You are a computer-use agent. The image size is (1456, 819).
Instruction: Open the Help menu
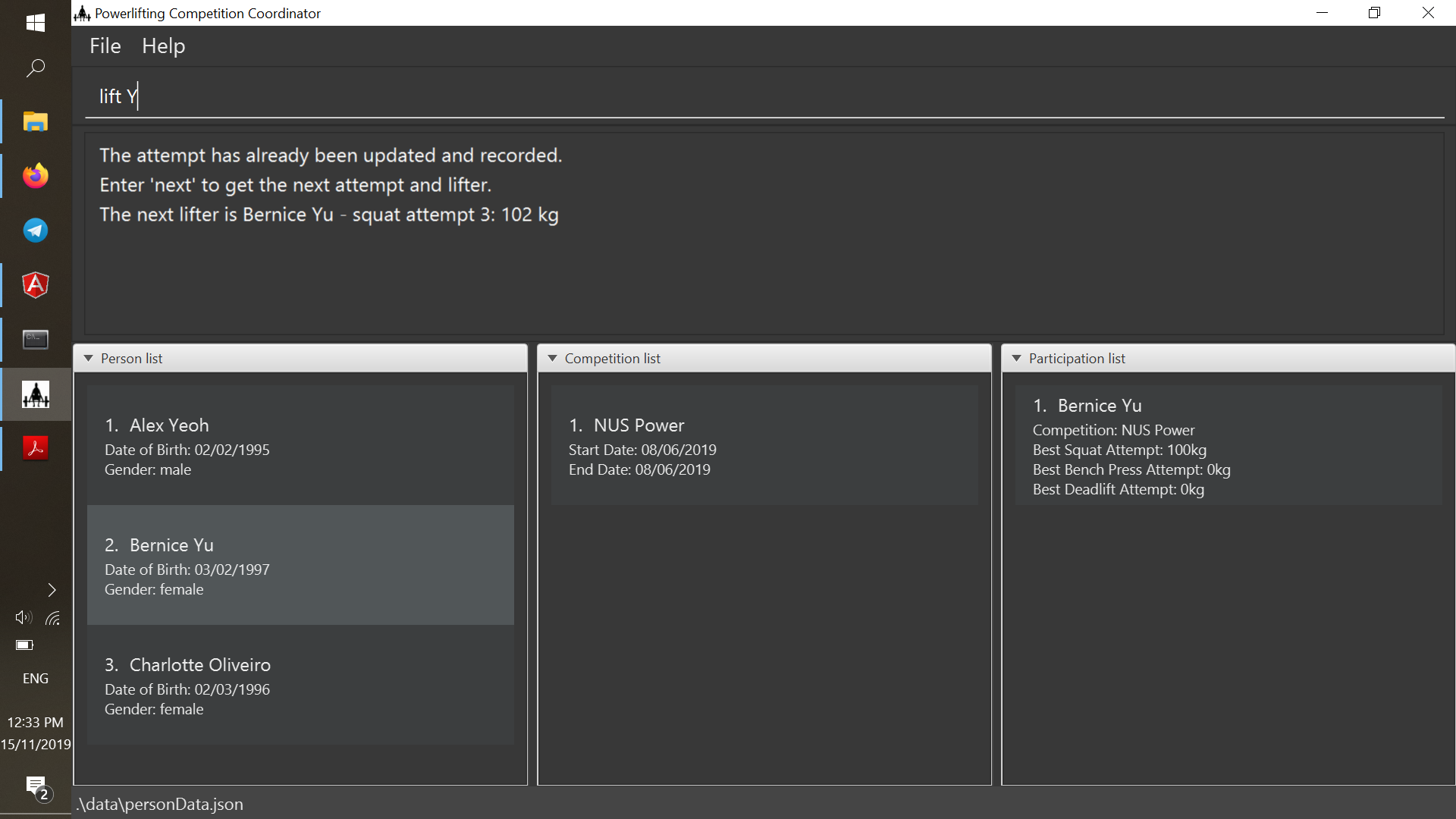163,46
